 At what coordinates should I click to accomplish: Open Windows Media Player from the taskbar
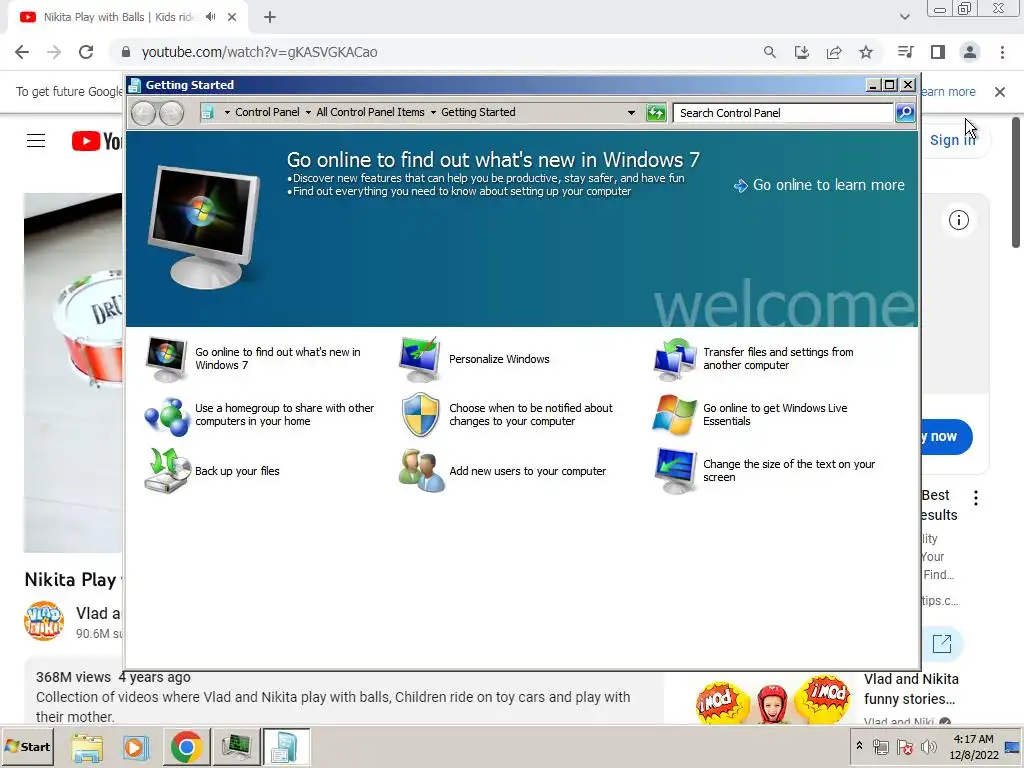[136, 747]
